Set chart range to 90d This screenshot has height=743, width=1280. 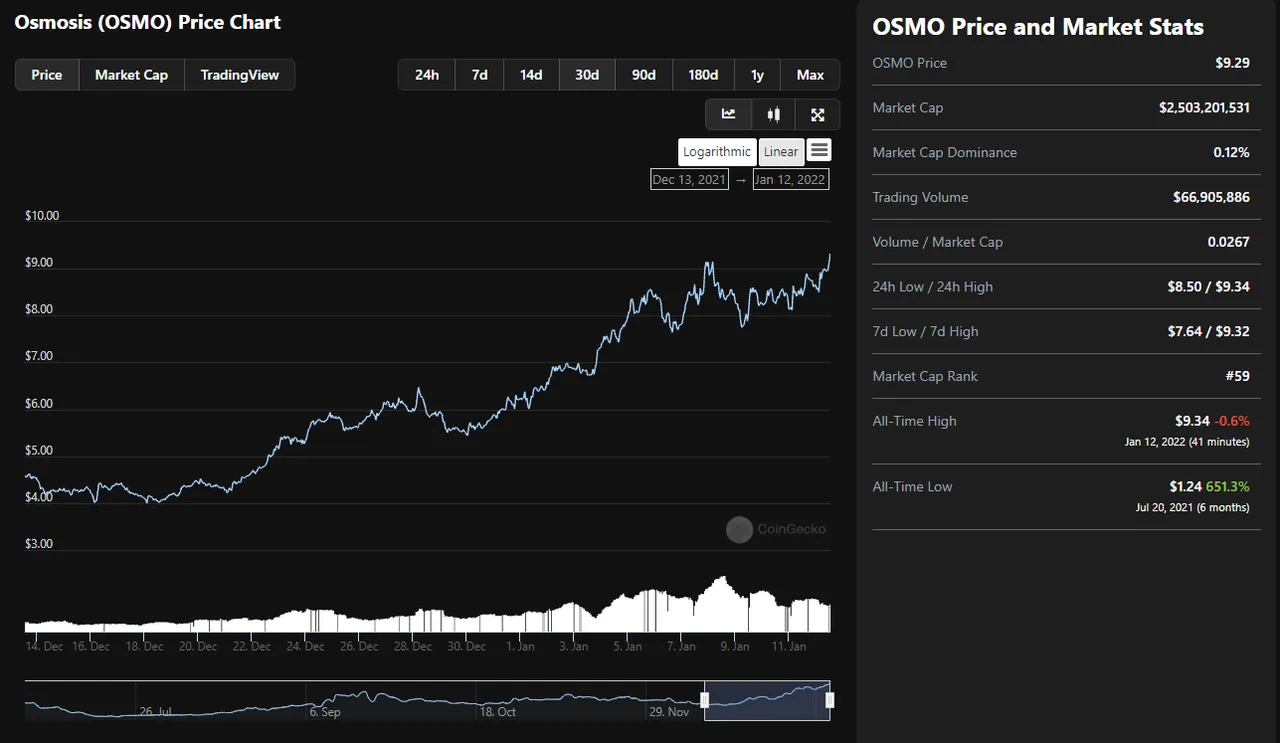pos(644,75)
